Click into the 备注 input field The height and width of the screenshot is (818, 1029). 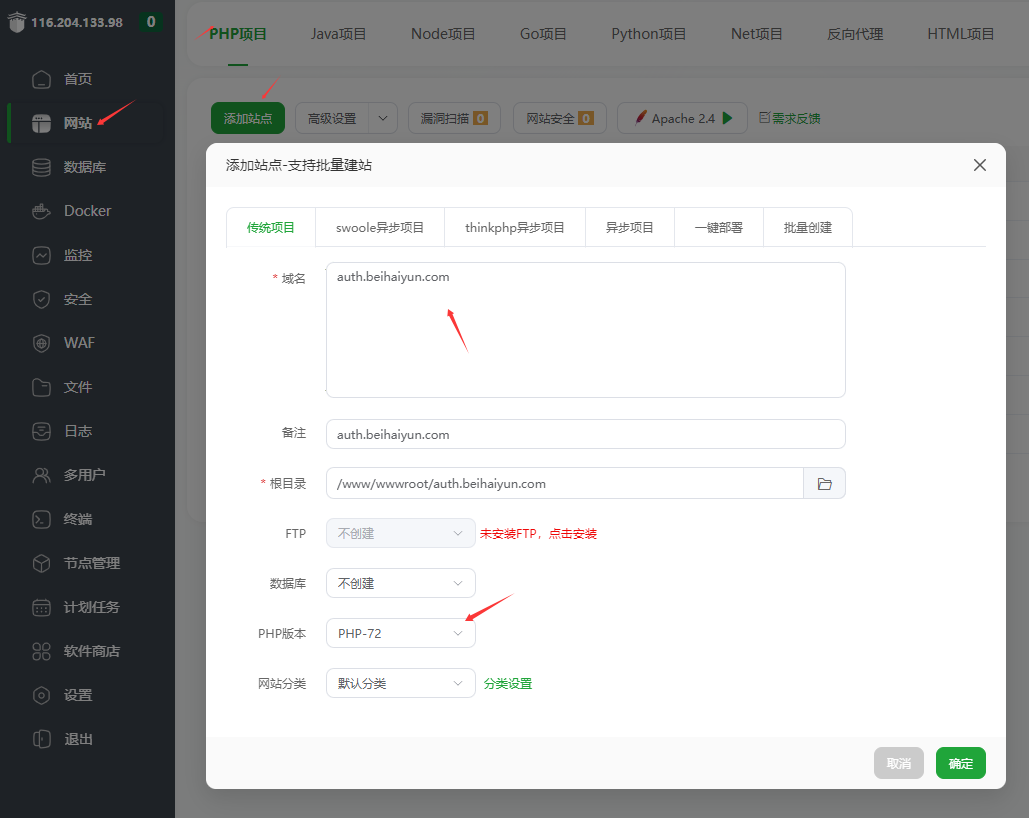point(585,435)
